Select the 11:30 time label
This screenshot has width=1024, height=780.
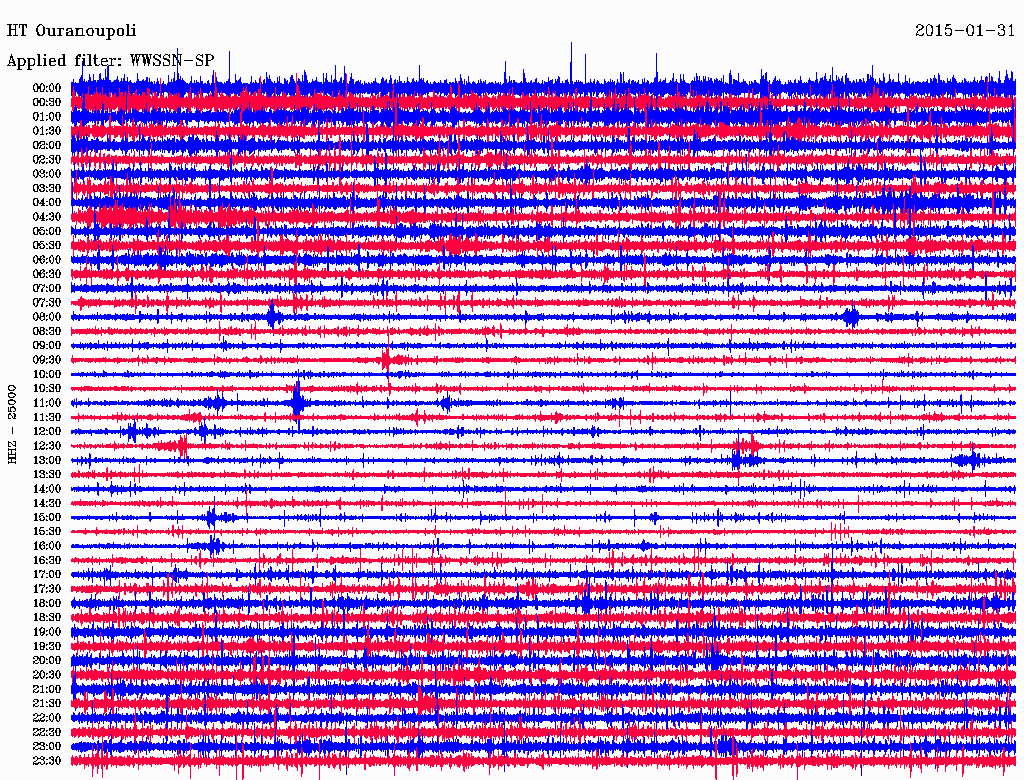coord(47,417)
